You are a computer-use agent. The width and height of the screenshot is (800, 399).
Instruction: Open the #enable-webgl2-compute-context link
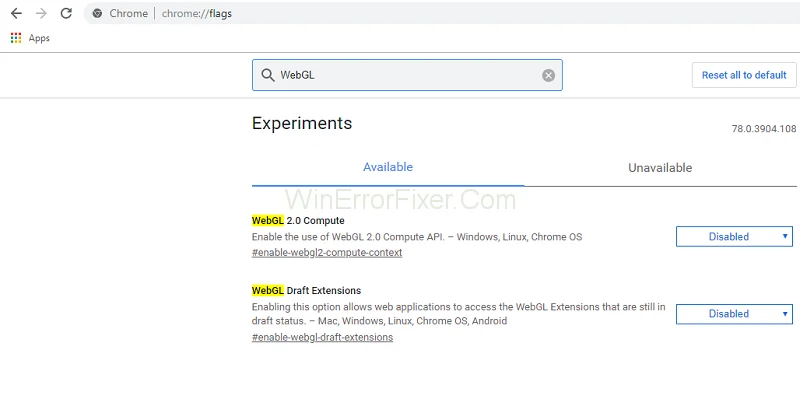(327, 253)
